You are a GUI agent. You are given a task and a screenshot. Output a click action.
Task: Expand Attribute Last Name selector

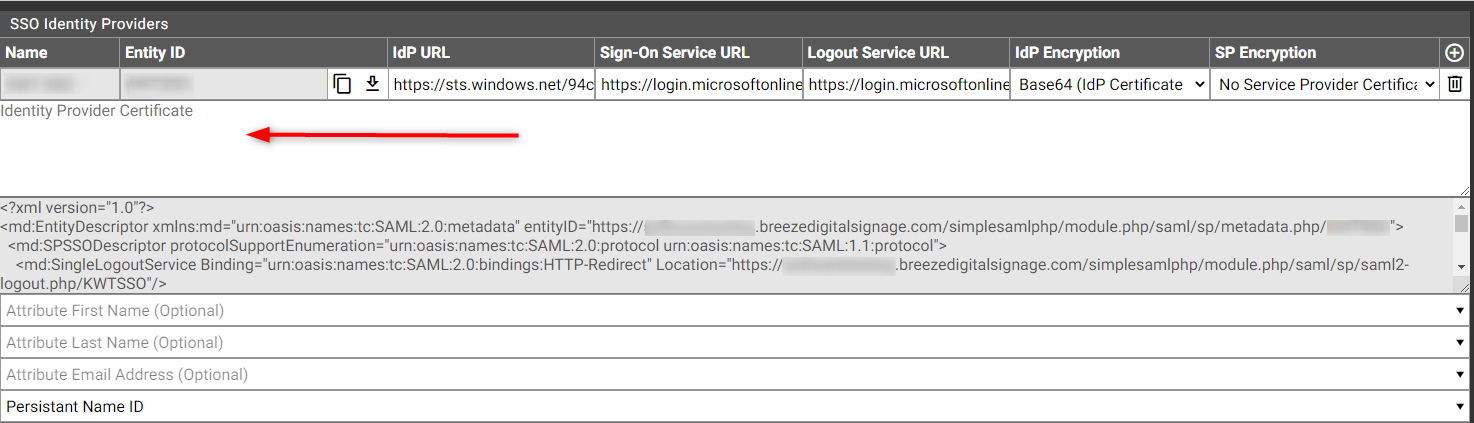pyautogui.click(x=736, y=343)
